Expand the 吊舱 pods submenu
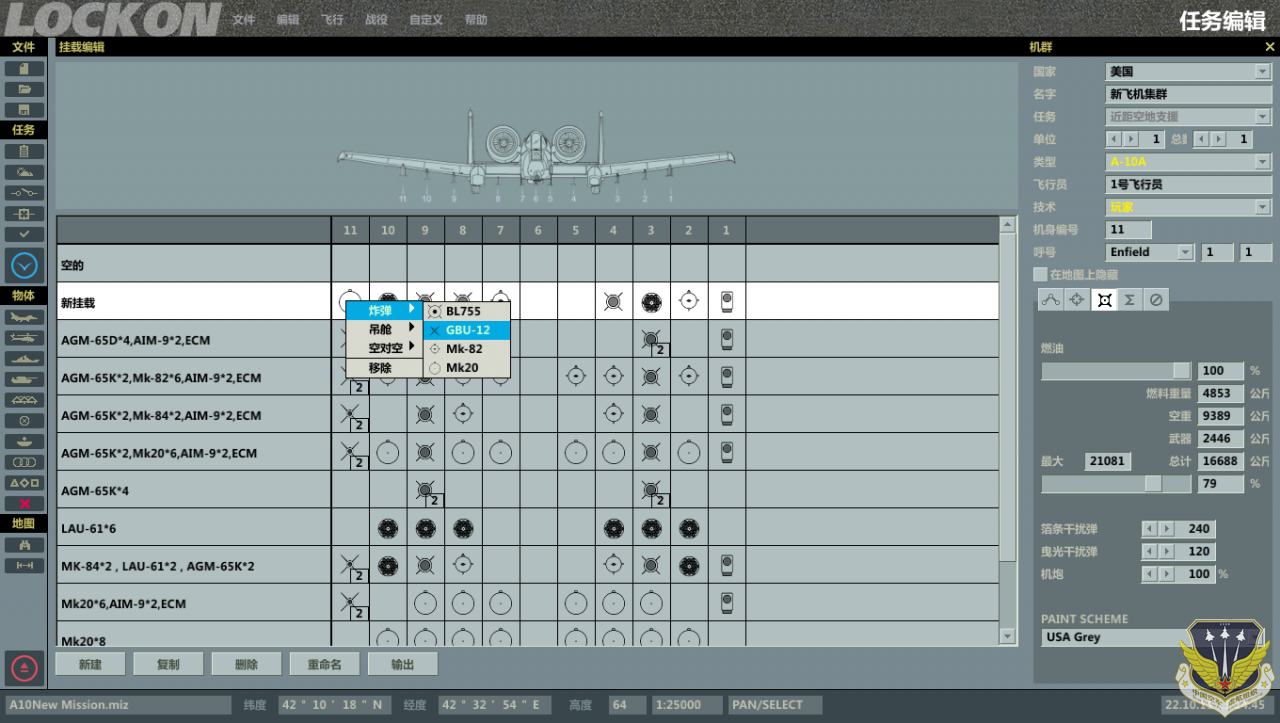The height and width of the screenshot is (723, 1280). click(x=384, y=329)
